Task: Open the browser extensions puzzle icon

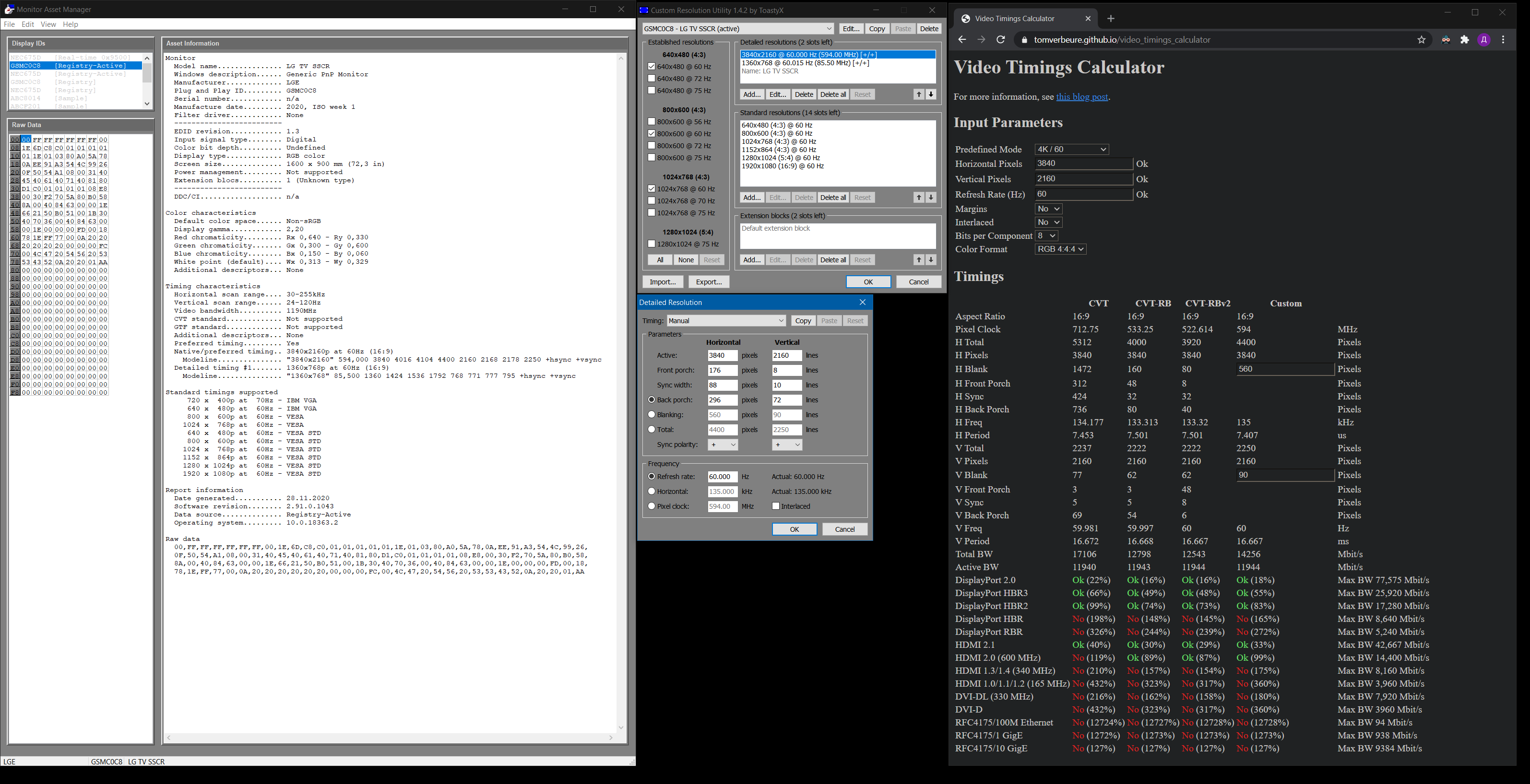Action: [x=1465, y=40]
